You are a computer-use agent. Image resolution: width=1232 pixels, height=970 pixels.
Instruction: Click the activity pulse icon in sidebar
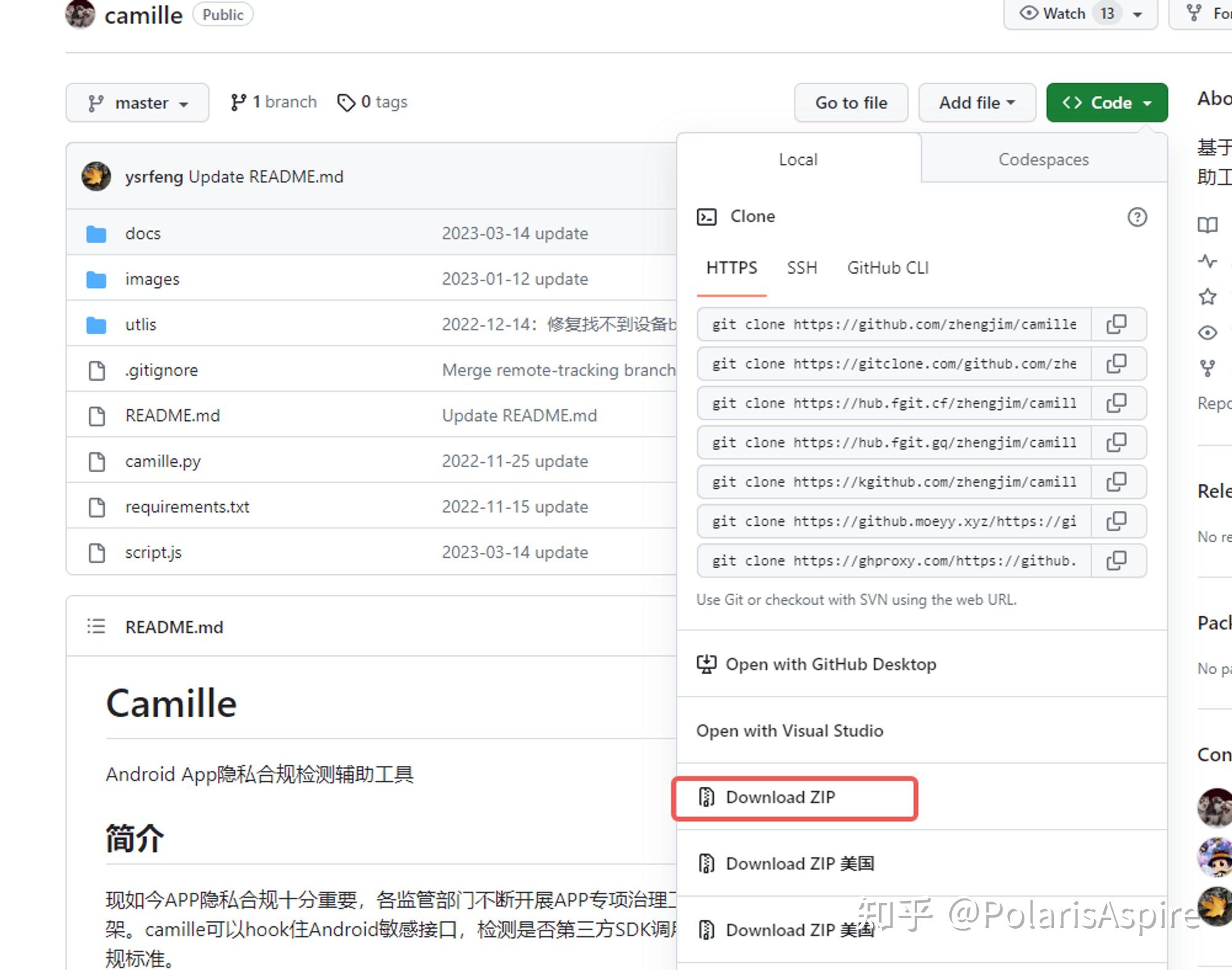coord(1207,261)
